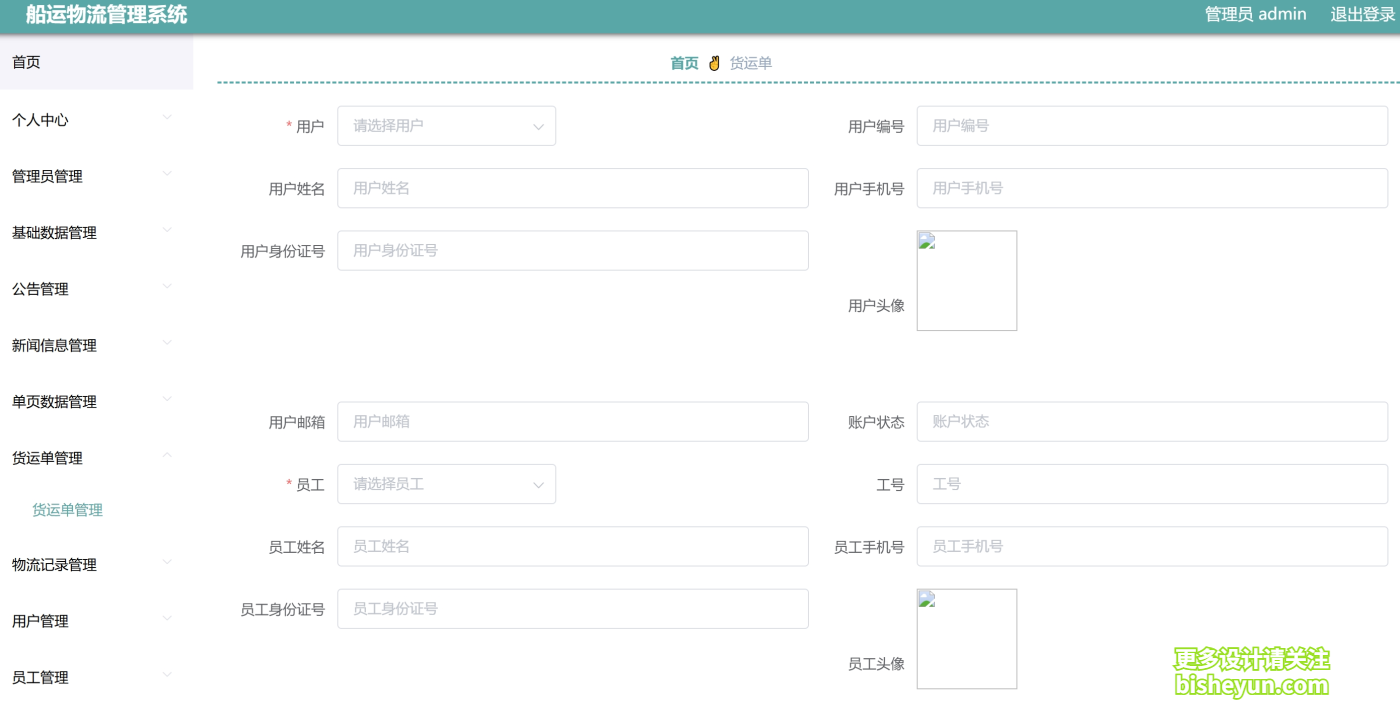Click the 船运物流管理系统 title
Viewport: 1400px width, 722px height.
click(x=106, y=14)
